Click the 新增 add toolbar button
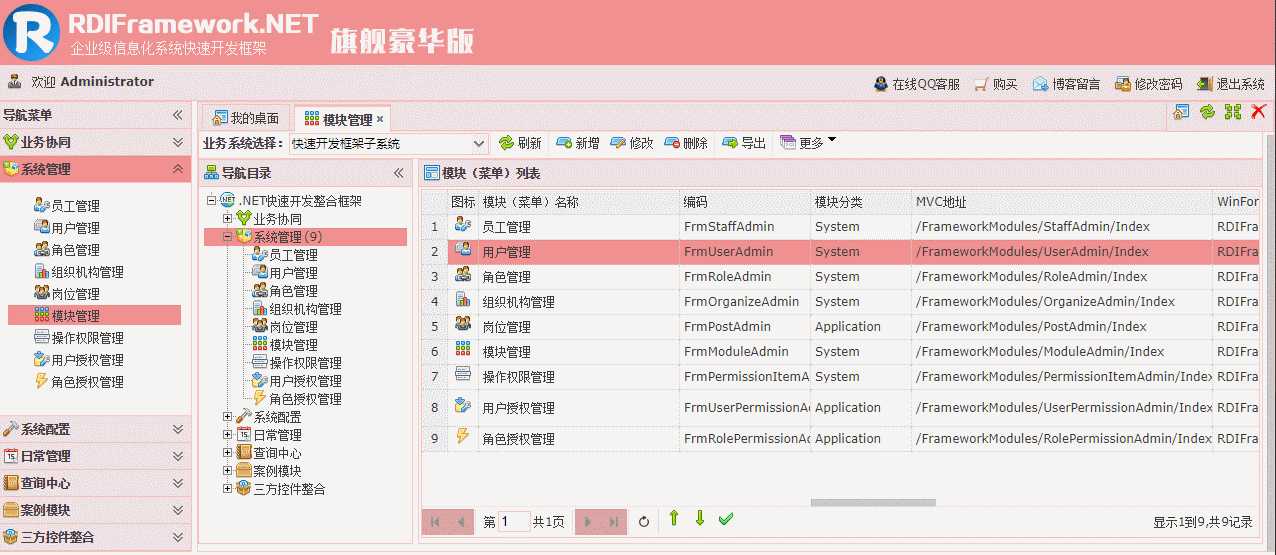Viewport: 1276px width, 555px height. click(x=578, y=143)
